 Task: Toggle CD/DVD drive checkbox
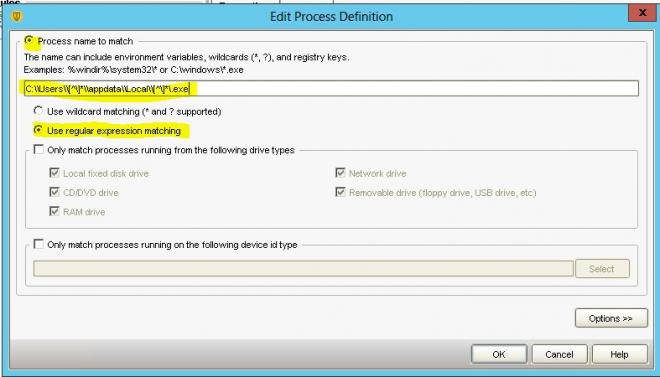(54, 192)
